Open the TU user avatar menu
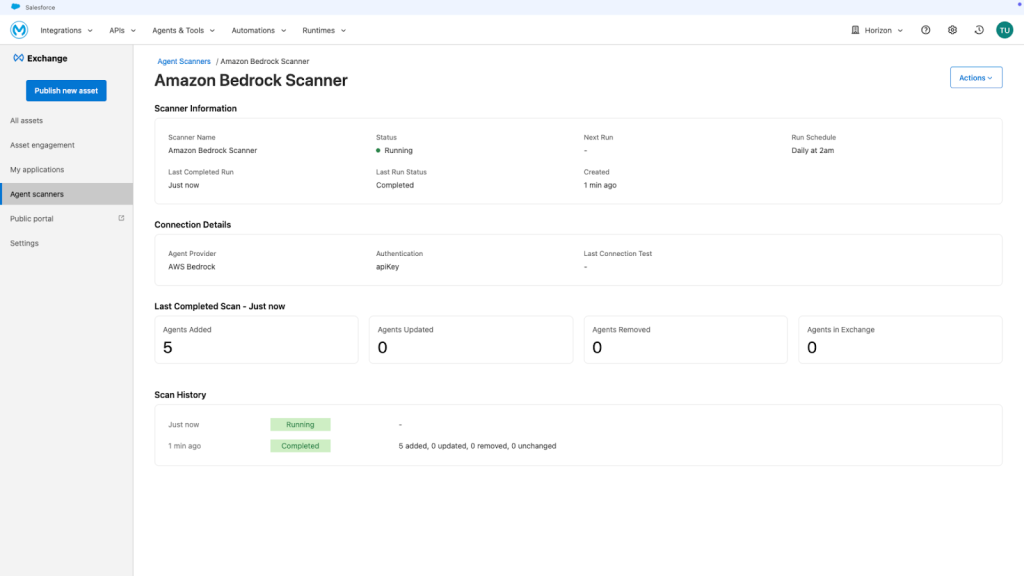Viewport: 1024px width, 576px height. click(1005, 30)
